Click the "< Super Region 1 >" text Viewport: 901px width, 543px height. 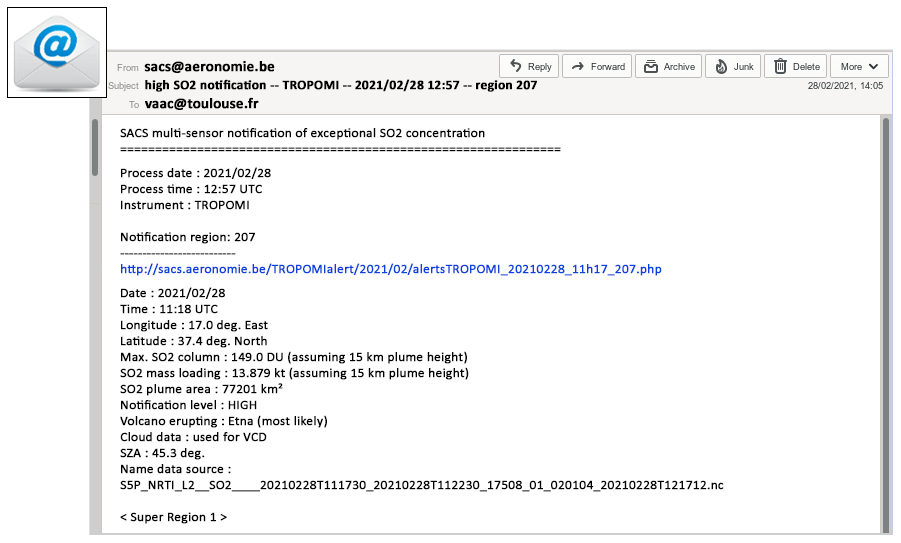pos(173,517)
